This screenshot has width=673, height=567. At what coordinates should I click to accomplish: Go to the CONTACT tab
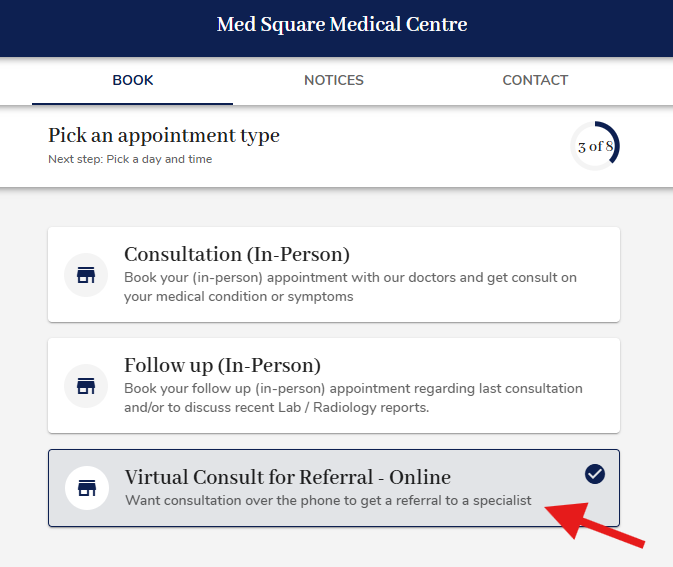pyautogui.click(x=535, y=80)
